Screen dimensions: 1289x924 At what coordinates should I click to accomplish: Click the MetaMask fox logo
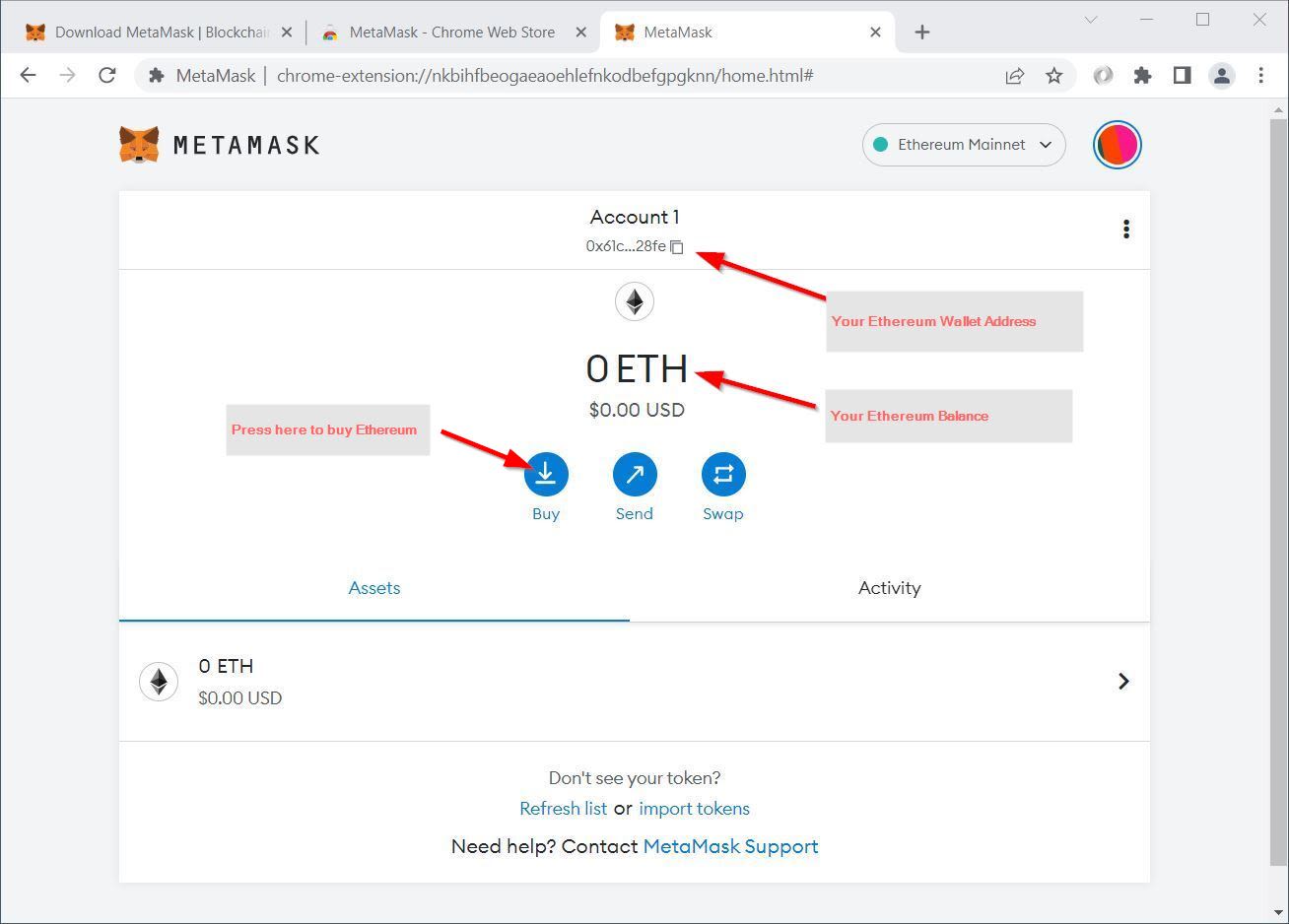tap(139, 145)
